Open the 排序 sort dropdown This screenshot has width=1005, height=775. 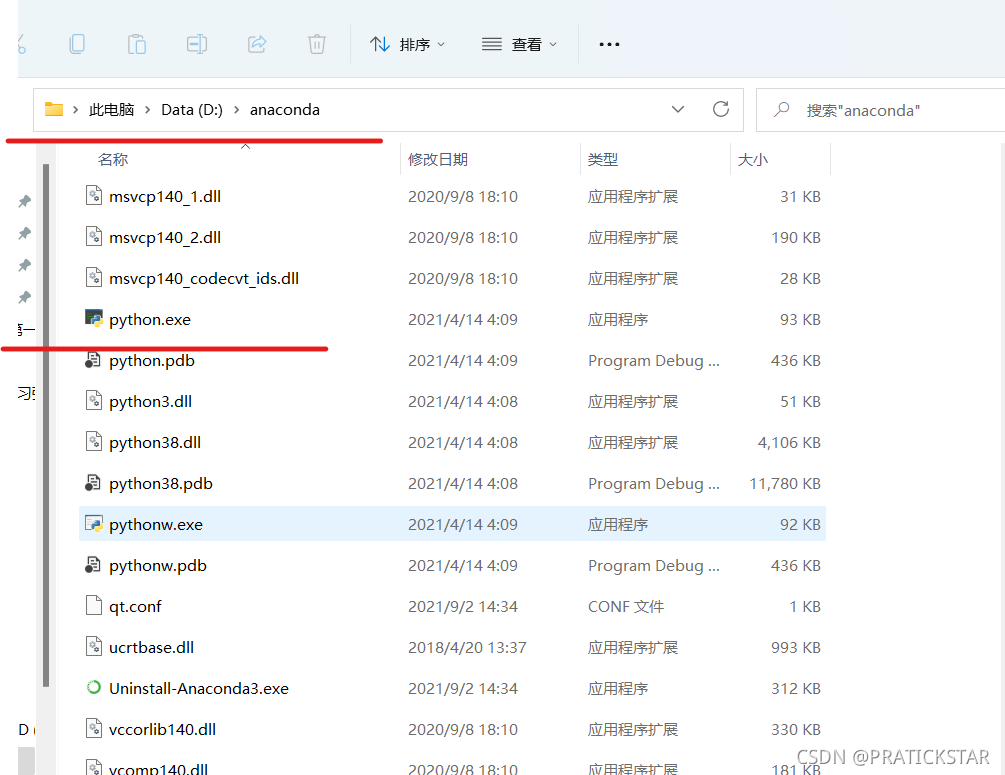pyautogui.click(x=407, y=44)
